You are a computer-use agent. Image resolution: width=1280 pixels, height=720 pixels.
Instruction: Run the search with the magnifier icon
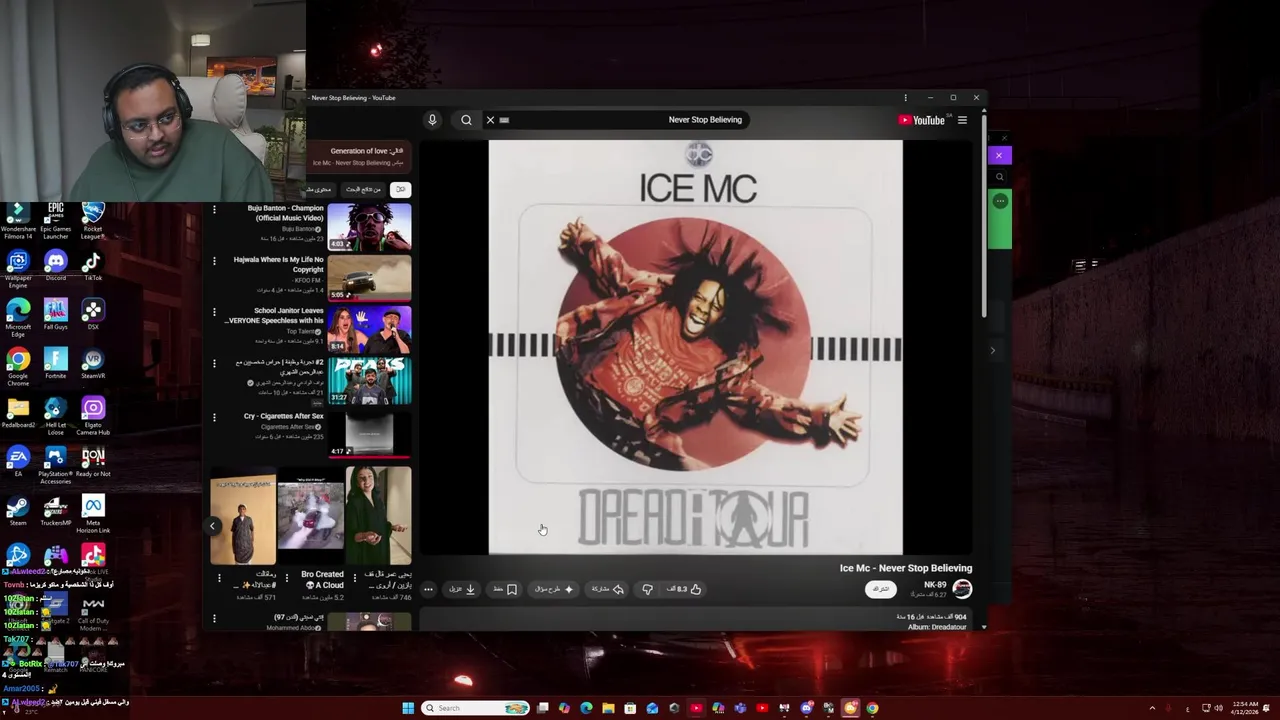tap(466, 120)
